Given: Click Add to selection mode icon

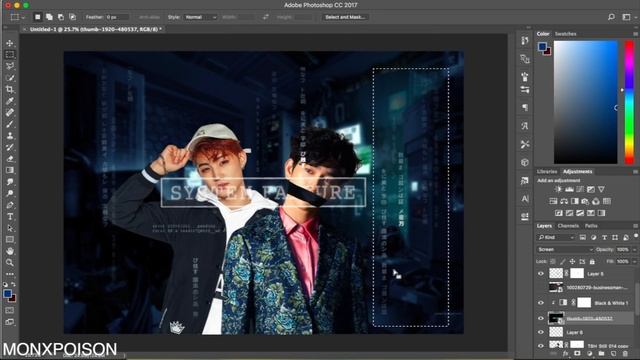Looking at the screenshot, I should coord(49,17).
